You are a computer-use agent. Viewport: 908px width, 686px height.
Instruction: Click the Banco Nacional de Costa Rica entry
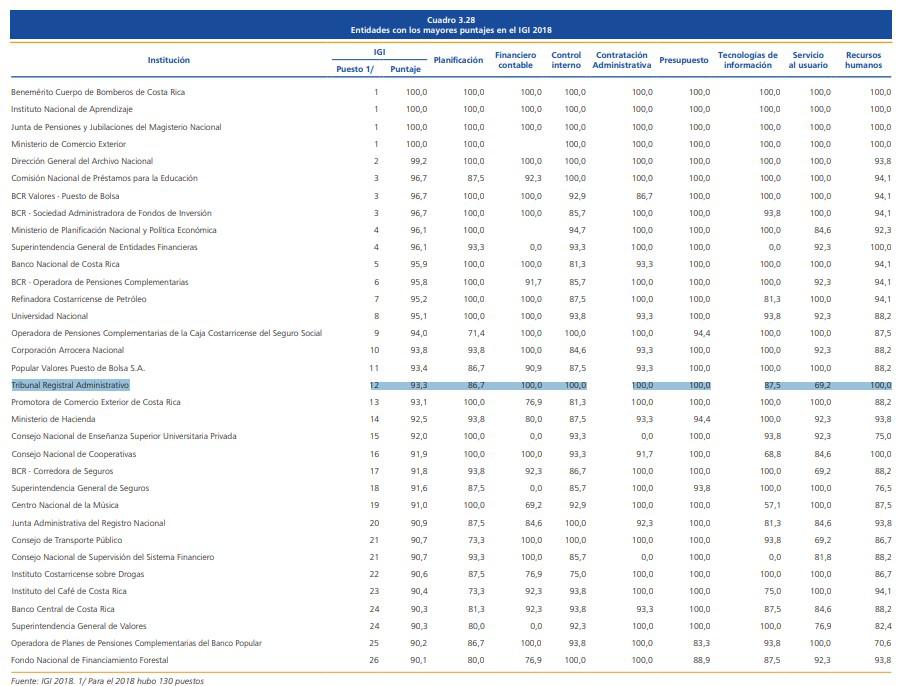tap(65, 264)
